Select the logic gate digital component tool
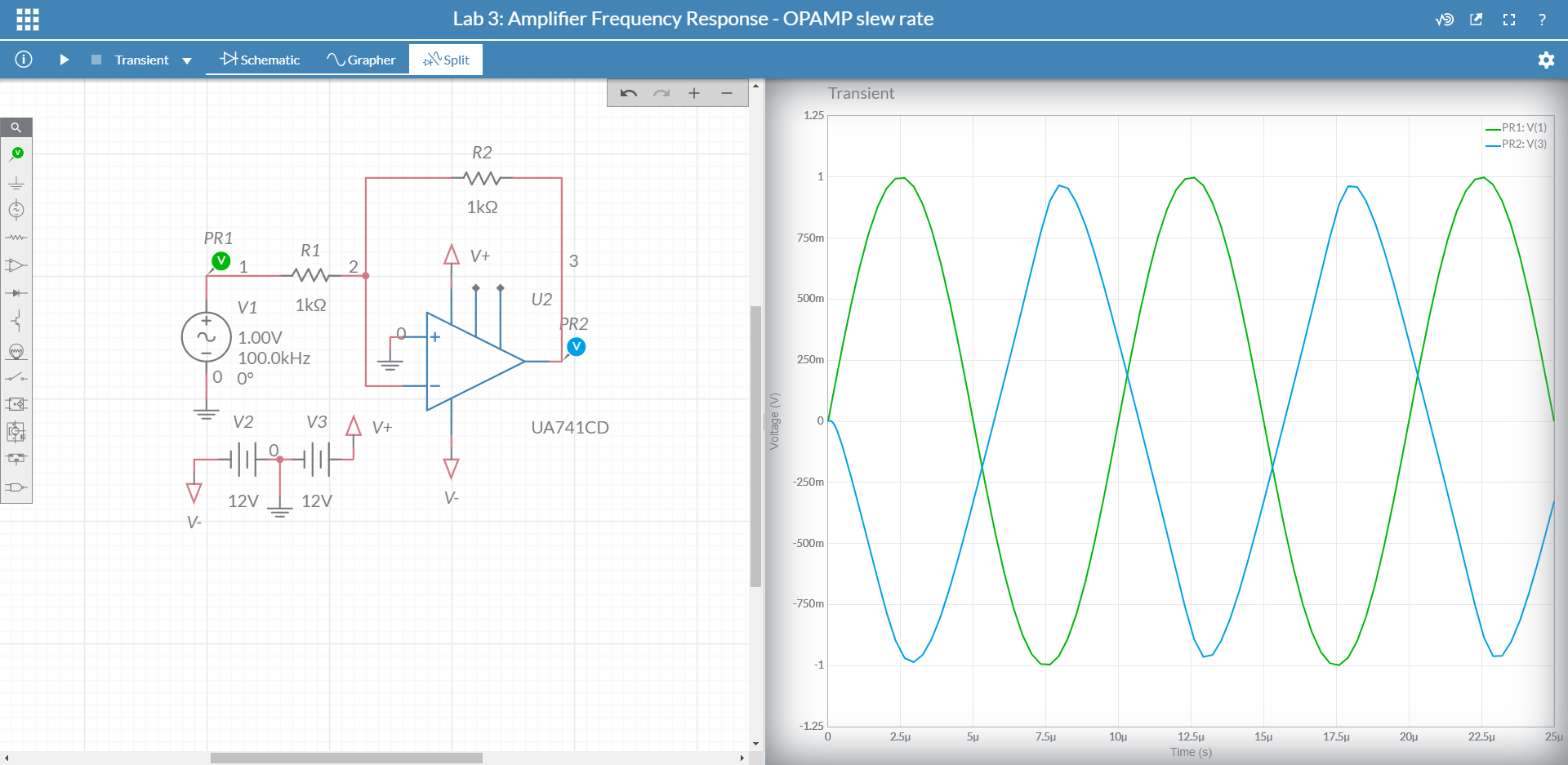The image size is (1568, 765). tap(16, 487)
